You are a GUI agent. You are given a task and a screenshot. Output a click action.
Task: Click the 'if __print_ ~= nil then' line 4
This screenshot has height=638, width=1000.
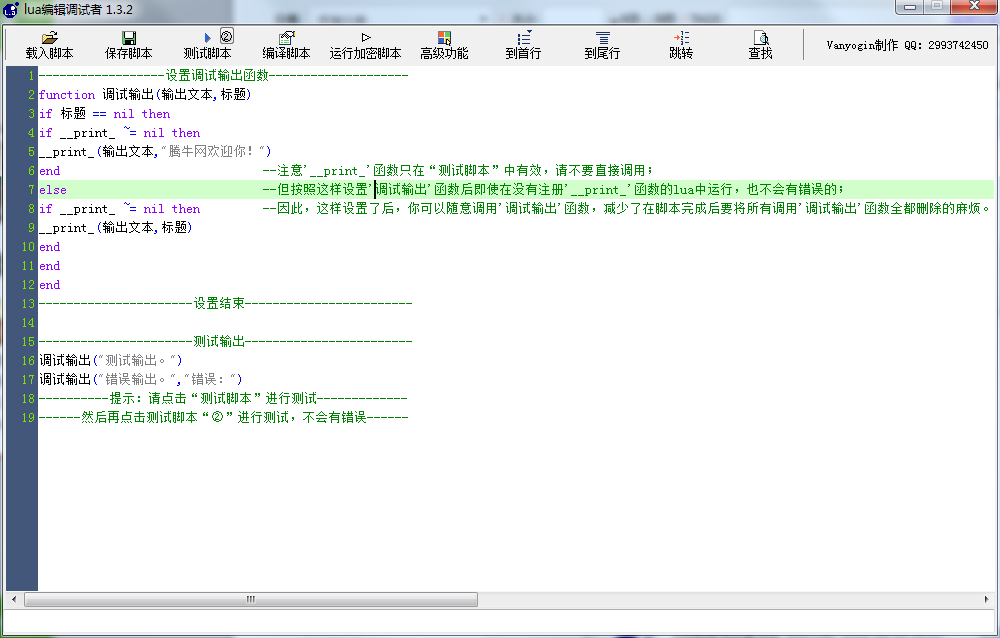pos(120,133)
